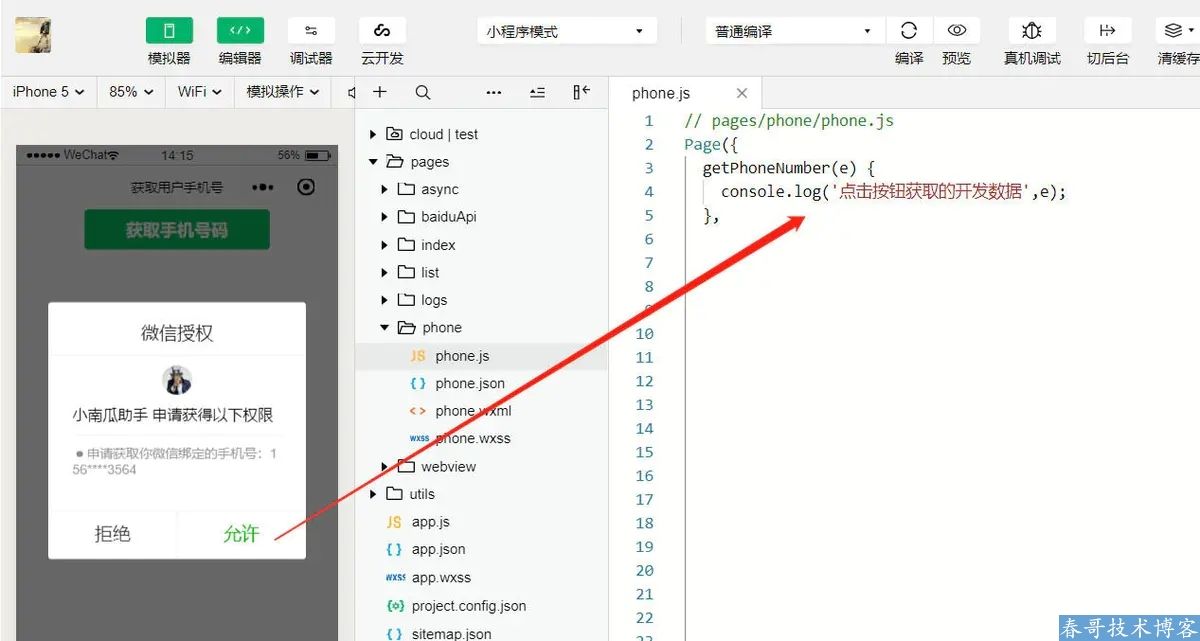Click the hide file panel icon
Viewport: 1200px width, 641px height.
(x=581, y=92)
